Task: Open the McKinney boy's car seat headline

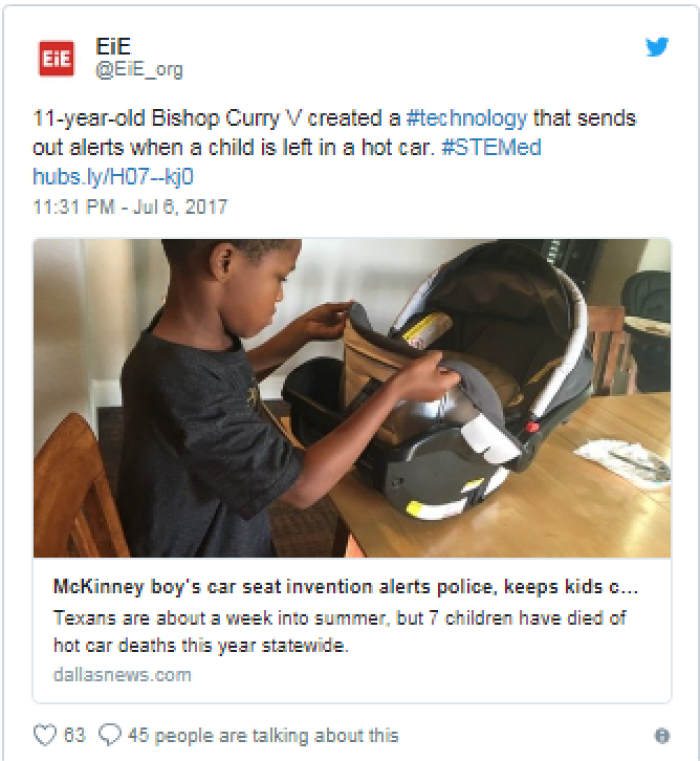Action: tap(345, 587)
